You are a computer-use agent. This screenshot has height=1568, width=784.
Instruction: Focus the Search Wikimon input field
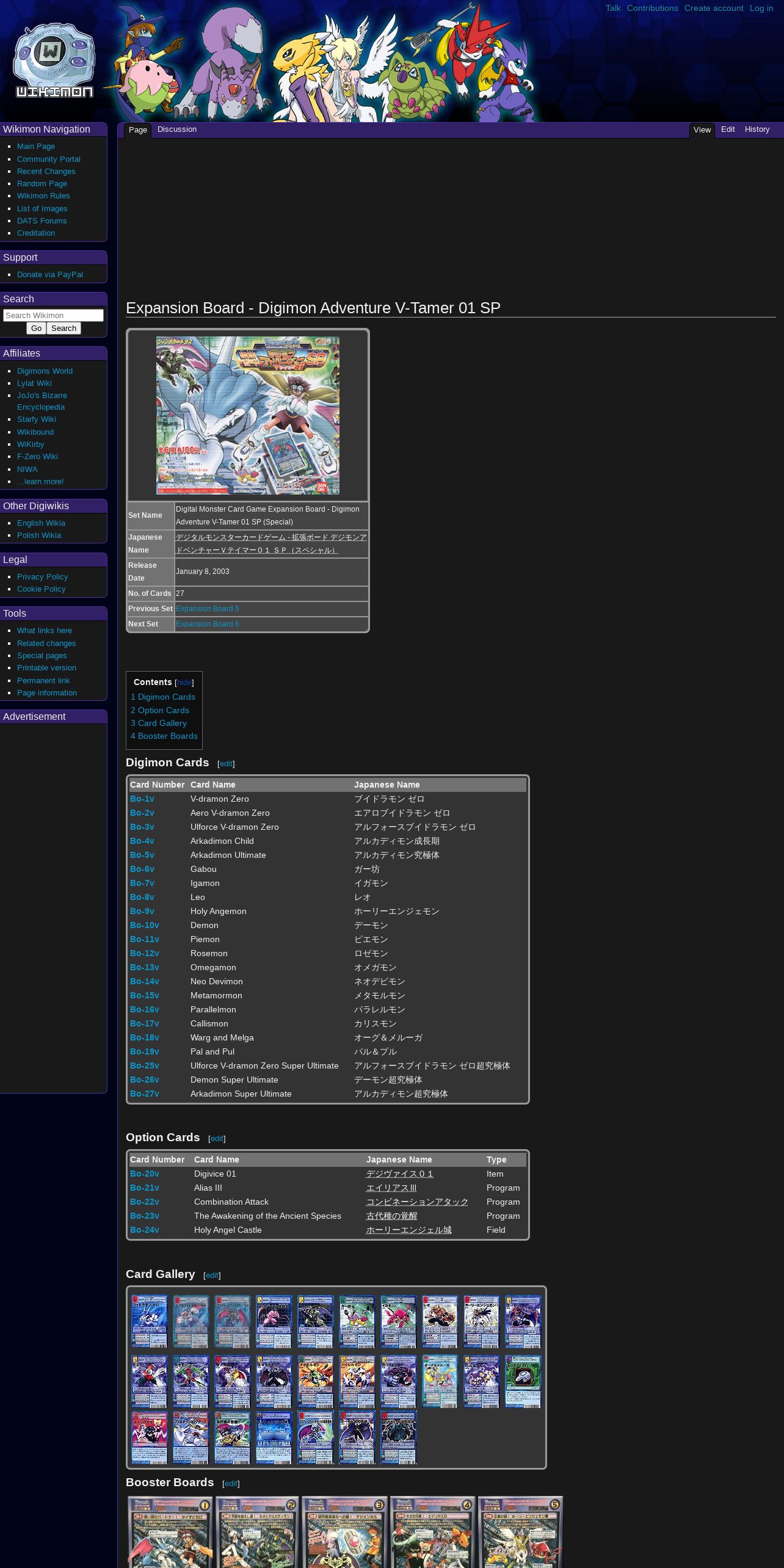click(x=53, y=315)
